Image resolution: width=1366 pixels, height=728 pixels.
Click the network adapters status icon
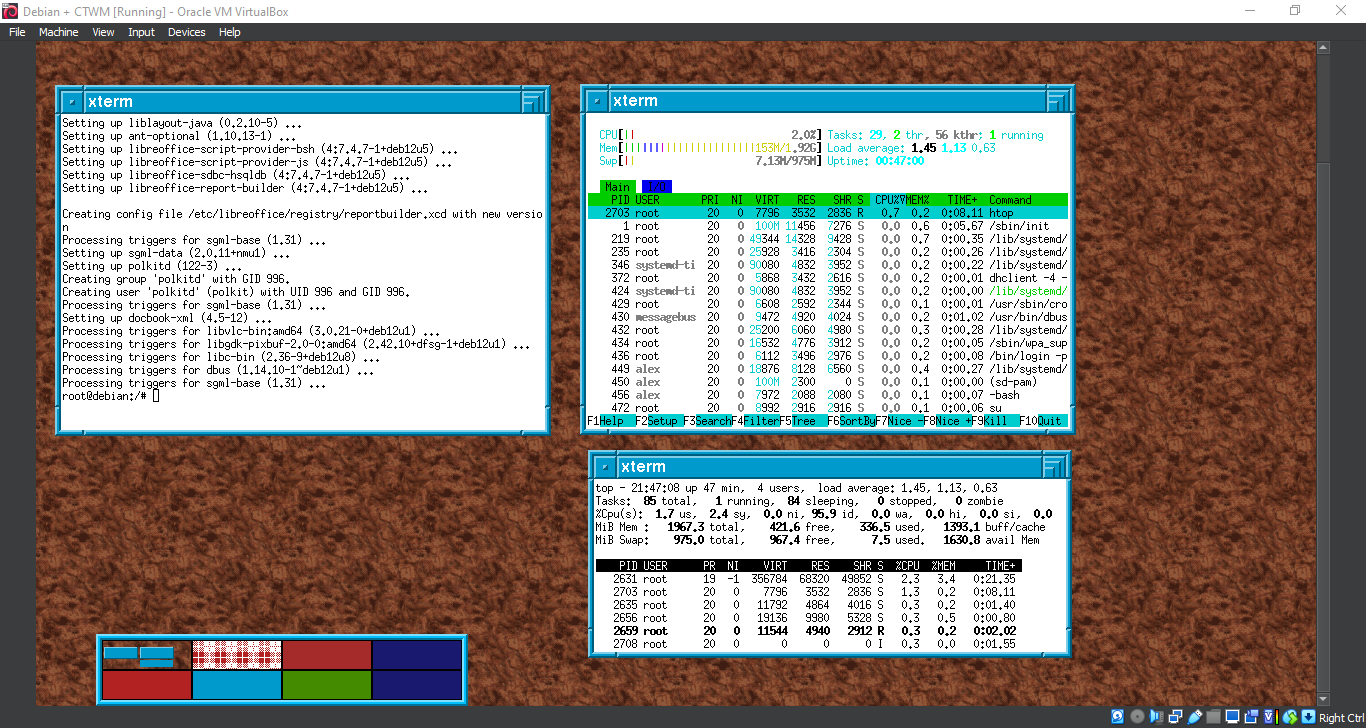point(1175,717)
